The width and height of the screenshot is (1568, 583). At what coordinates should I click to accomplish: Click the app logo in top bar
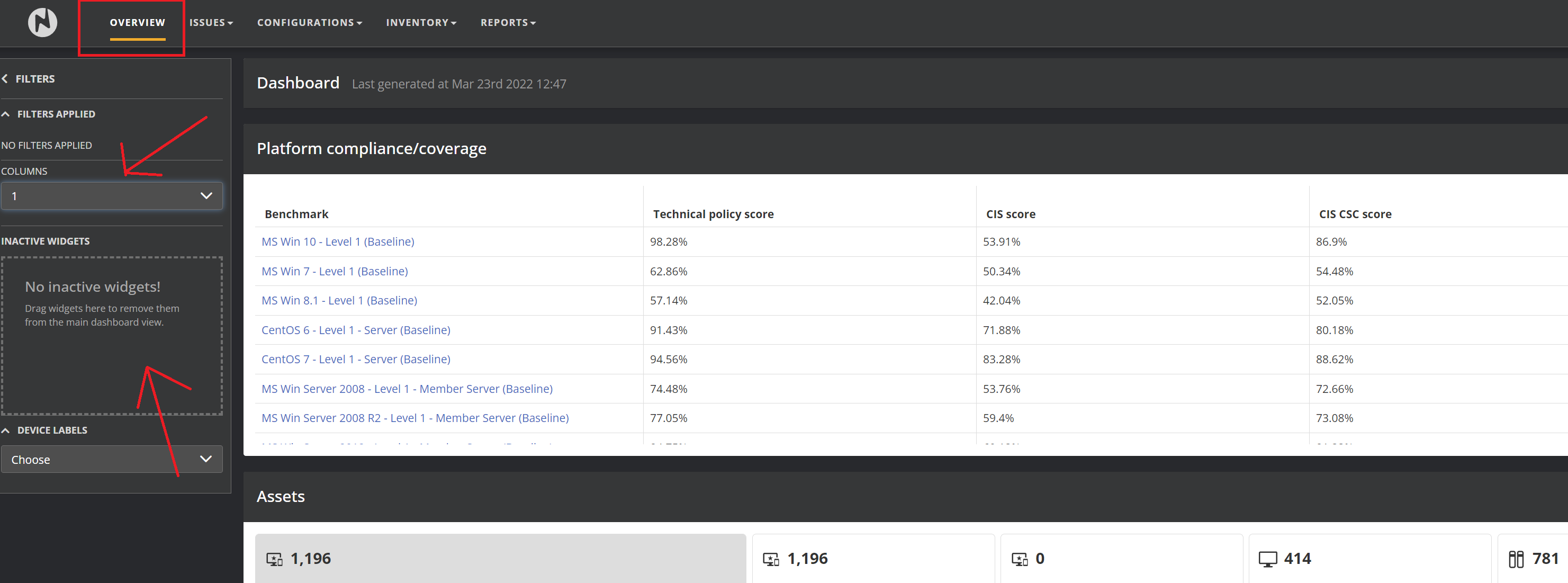[42, 23]
